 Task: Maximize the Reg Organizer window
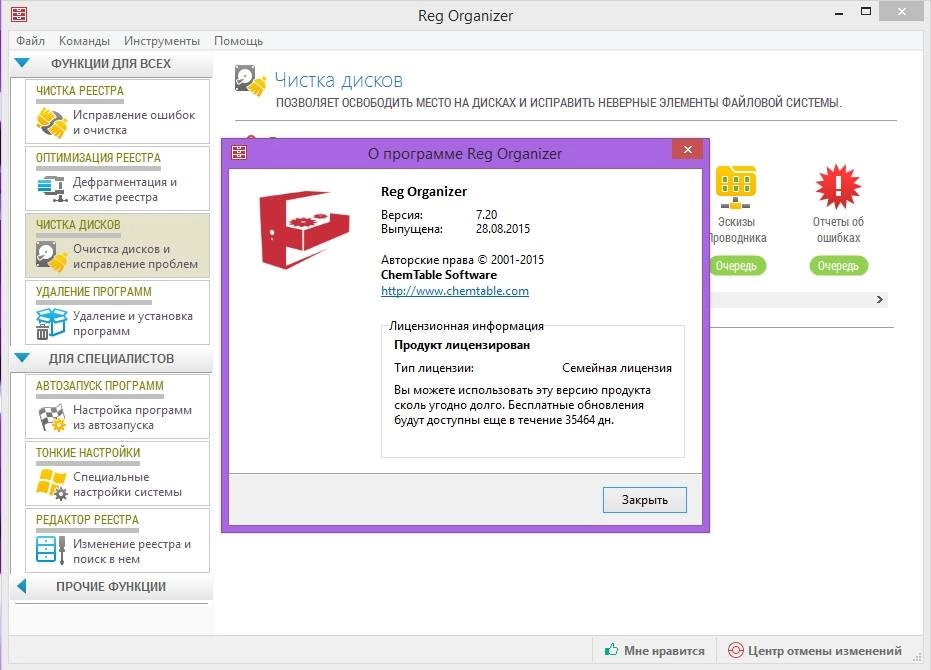coord(866,12)
